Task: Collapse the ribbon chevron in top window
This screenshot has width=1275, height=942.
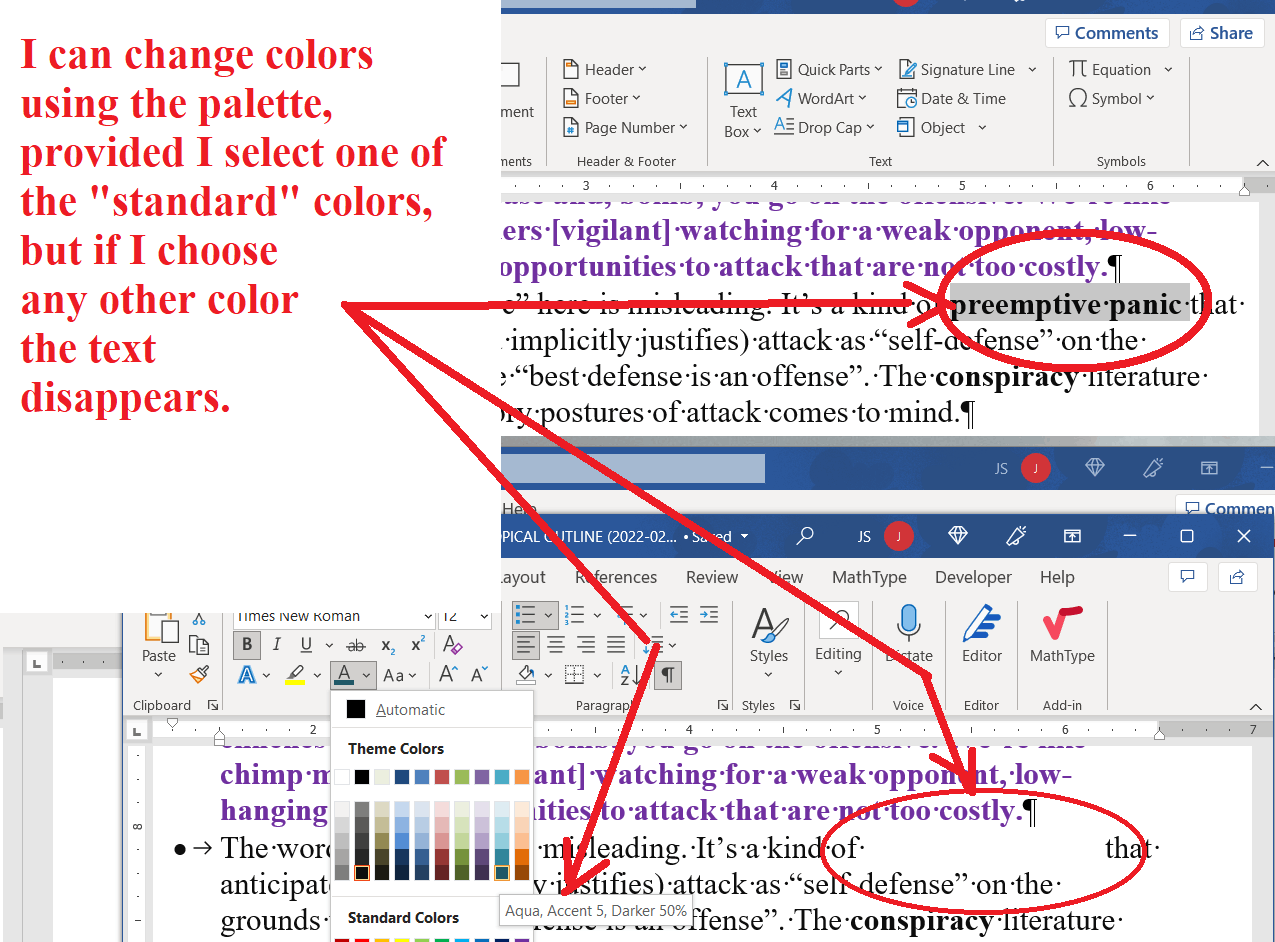Action: 1264,161
